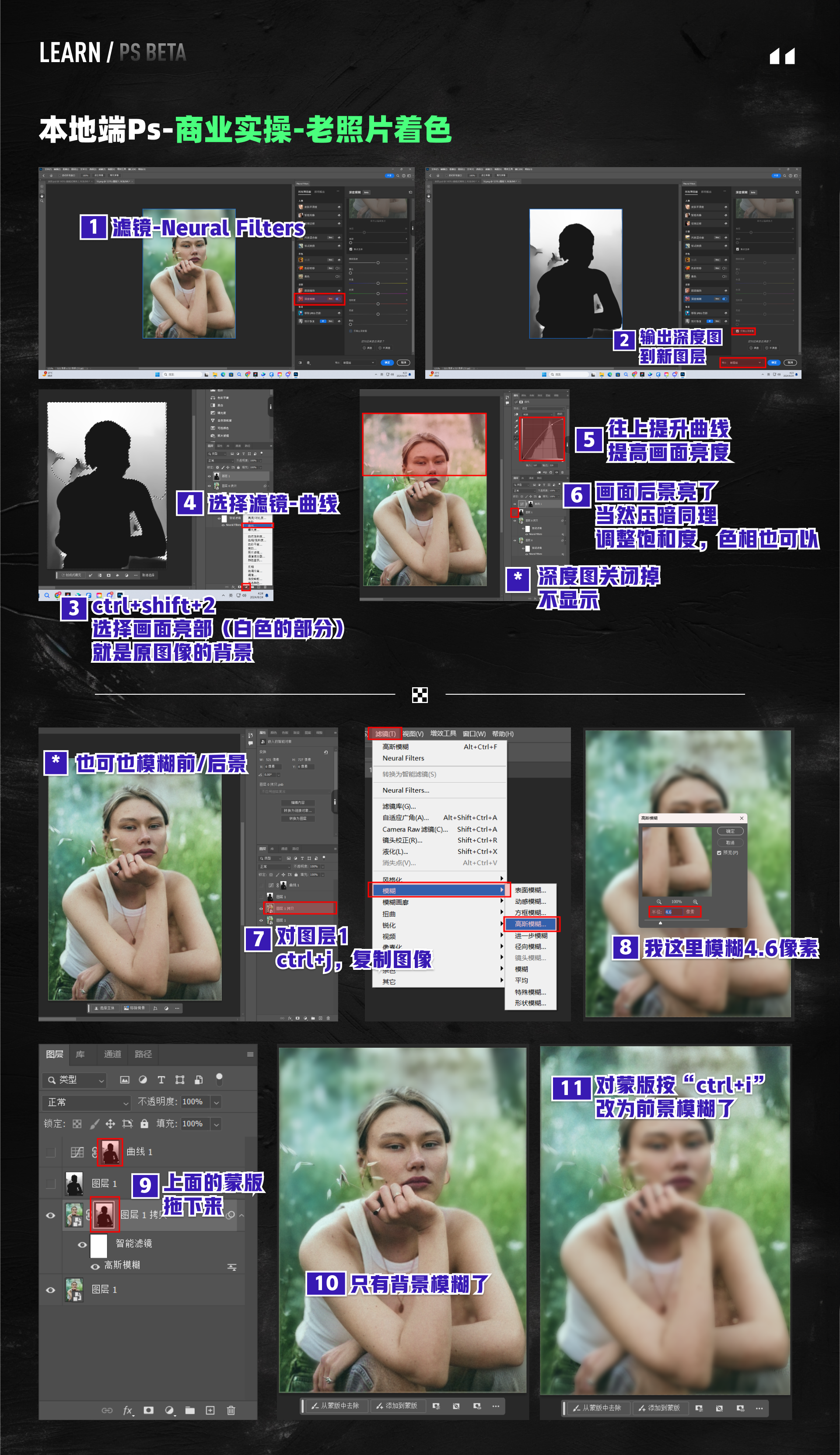Viewport: 840px width, 1455px height.
Task: Click the 图层 1 拷贝 mask thumbnail
Action: point(105,1215)
